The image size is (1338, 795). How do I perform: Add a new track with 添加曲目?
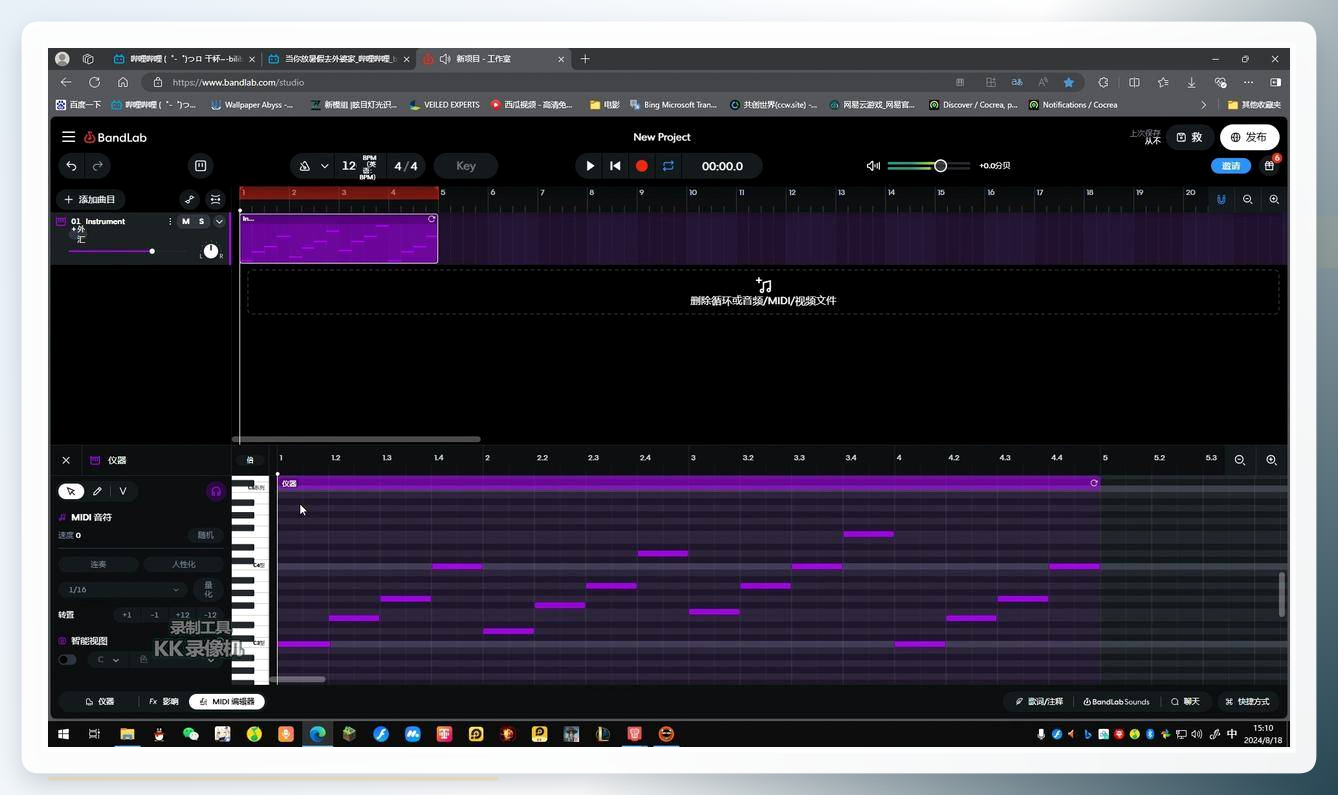click(90, 199)
